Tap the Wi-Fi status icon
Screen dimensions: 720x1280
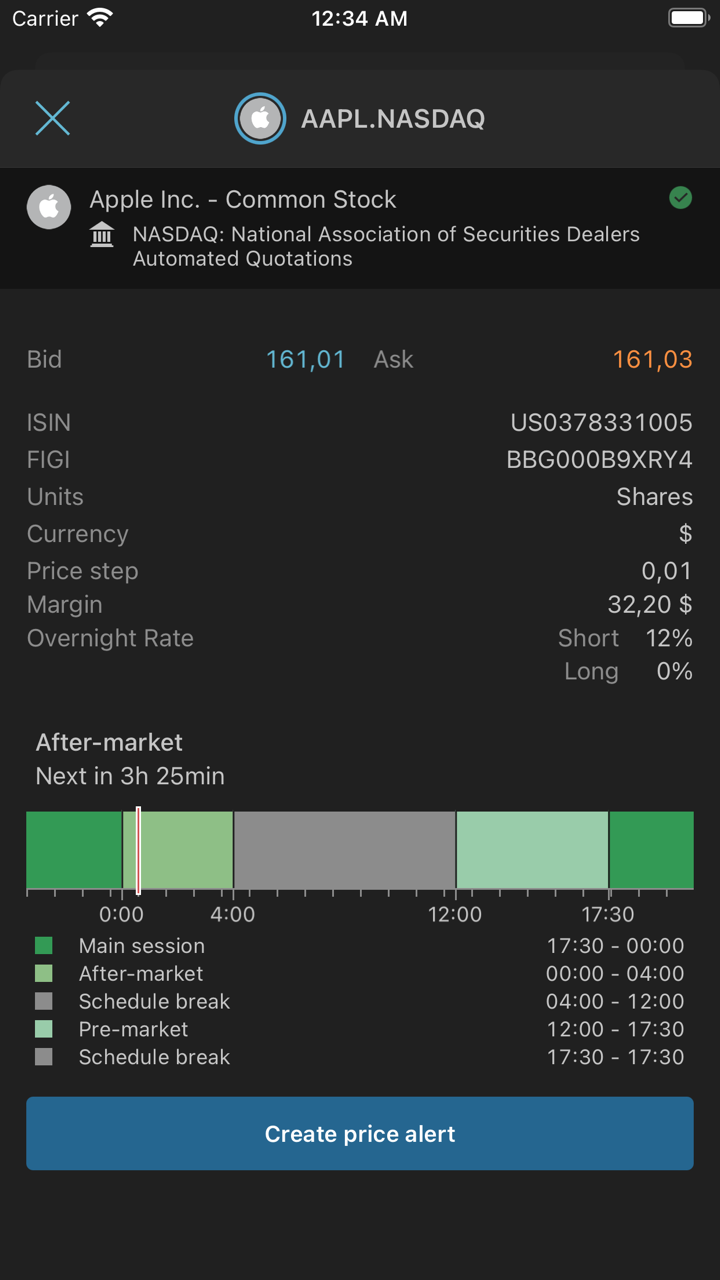[100, 17]
